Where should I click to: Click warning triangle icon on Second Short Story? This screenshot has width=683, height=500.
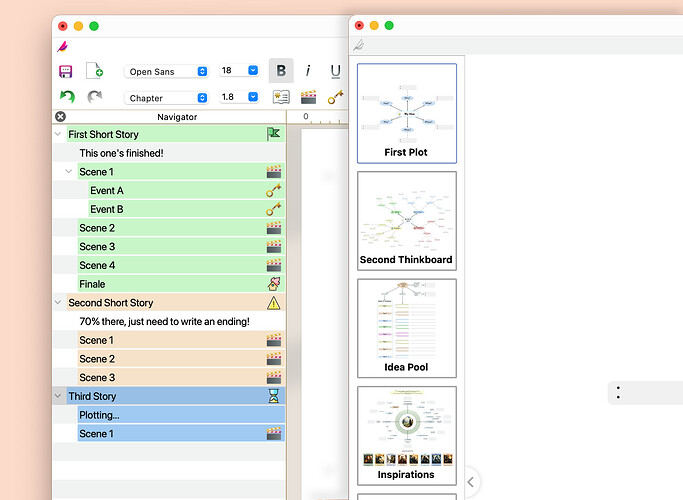point(274,303)
